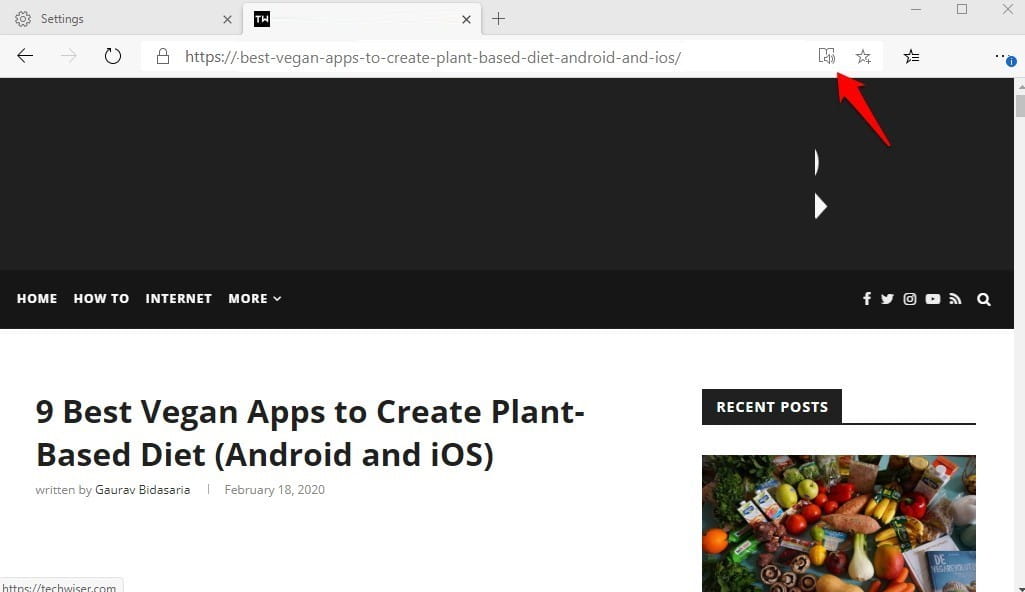Open the site's Twitter icon
This screenshot has height=592, width=1025.
[887, 299]
